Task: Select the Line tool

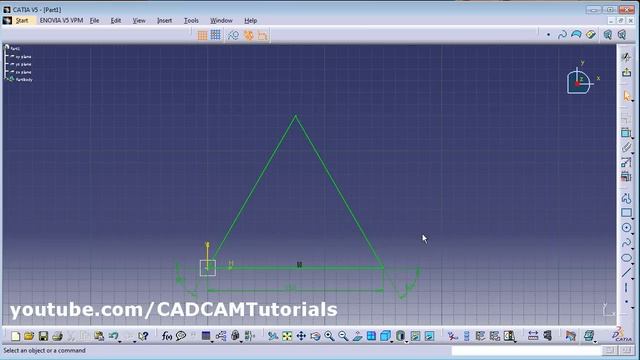Action: (x=627, y=273)
